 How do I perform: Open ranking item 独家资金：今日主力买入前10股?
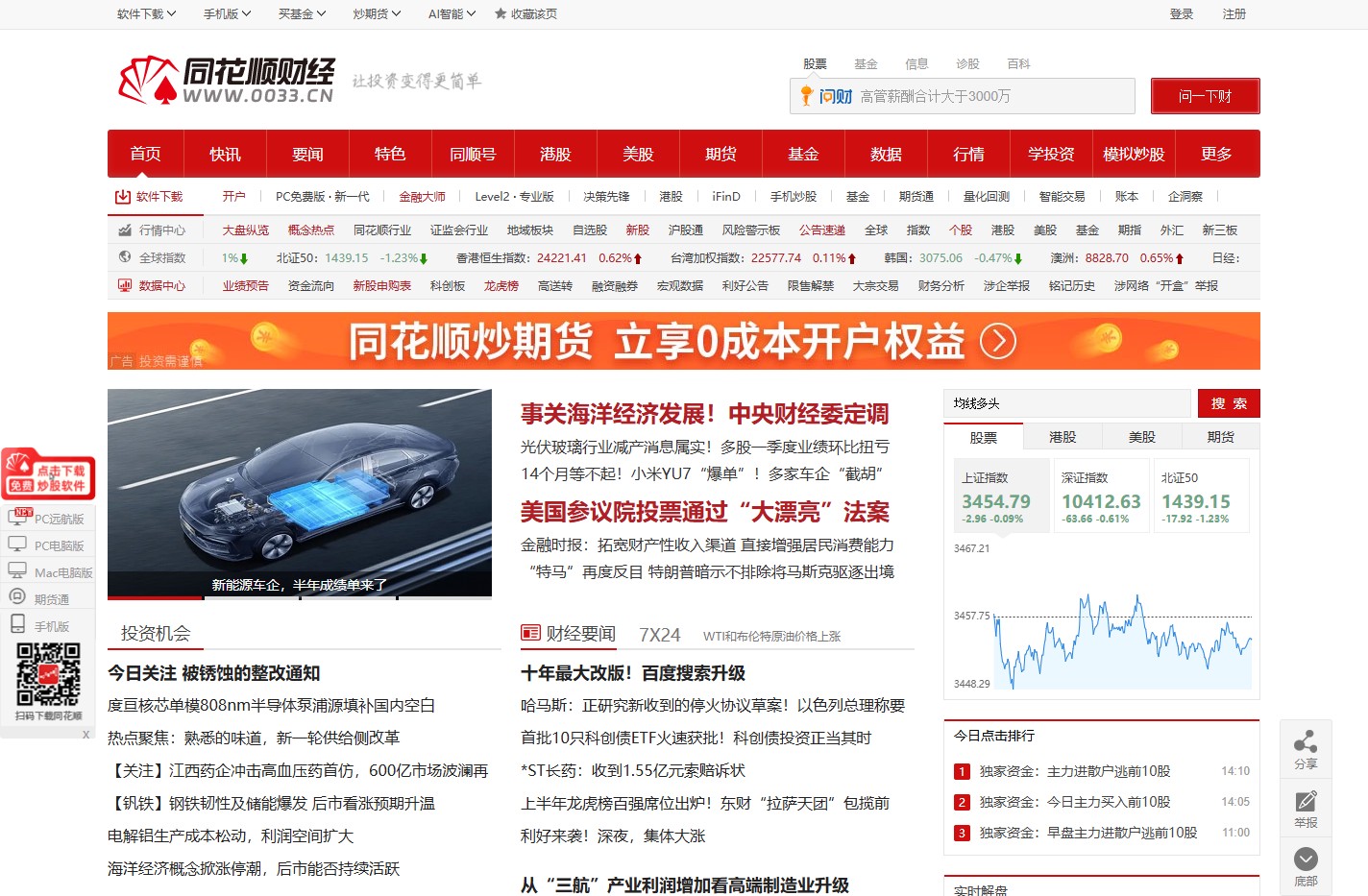[1074, 802]
